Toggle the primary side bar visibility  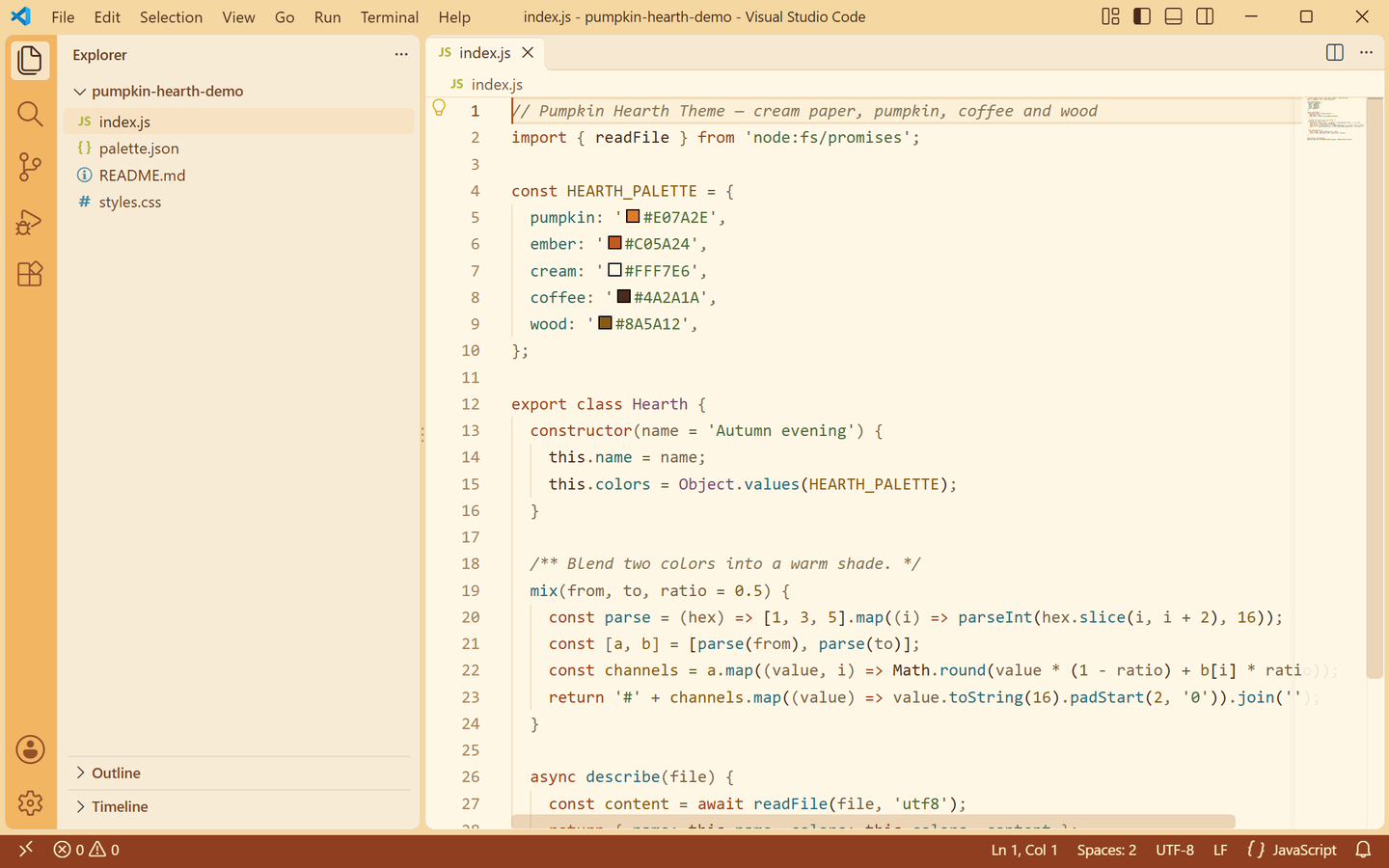(x=1142, y=16)
